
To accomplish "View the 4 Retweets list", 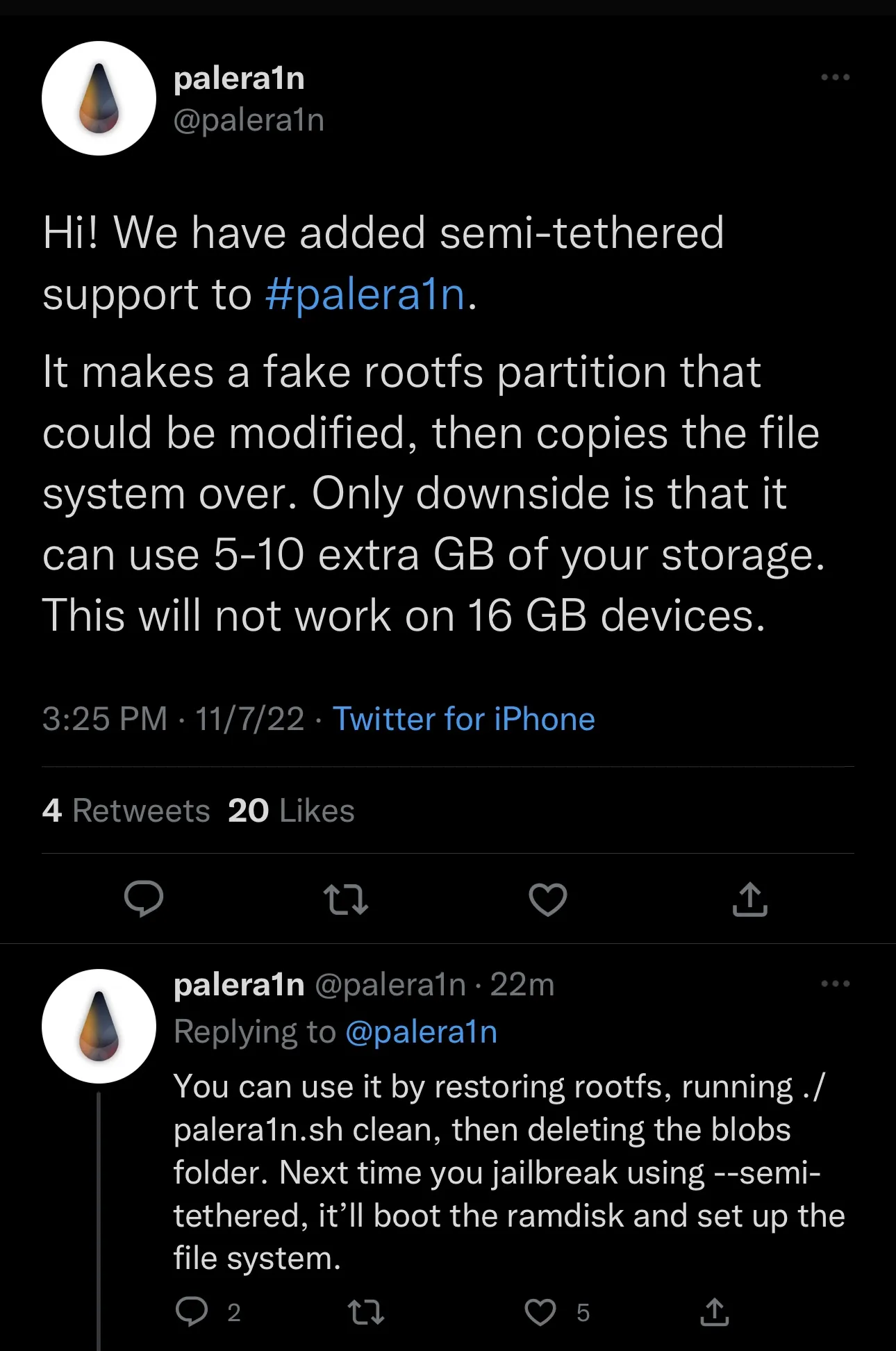I will pyautogui.click(x=126, y=811).
